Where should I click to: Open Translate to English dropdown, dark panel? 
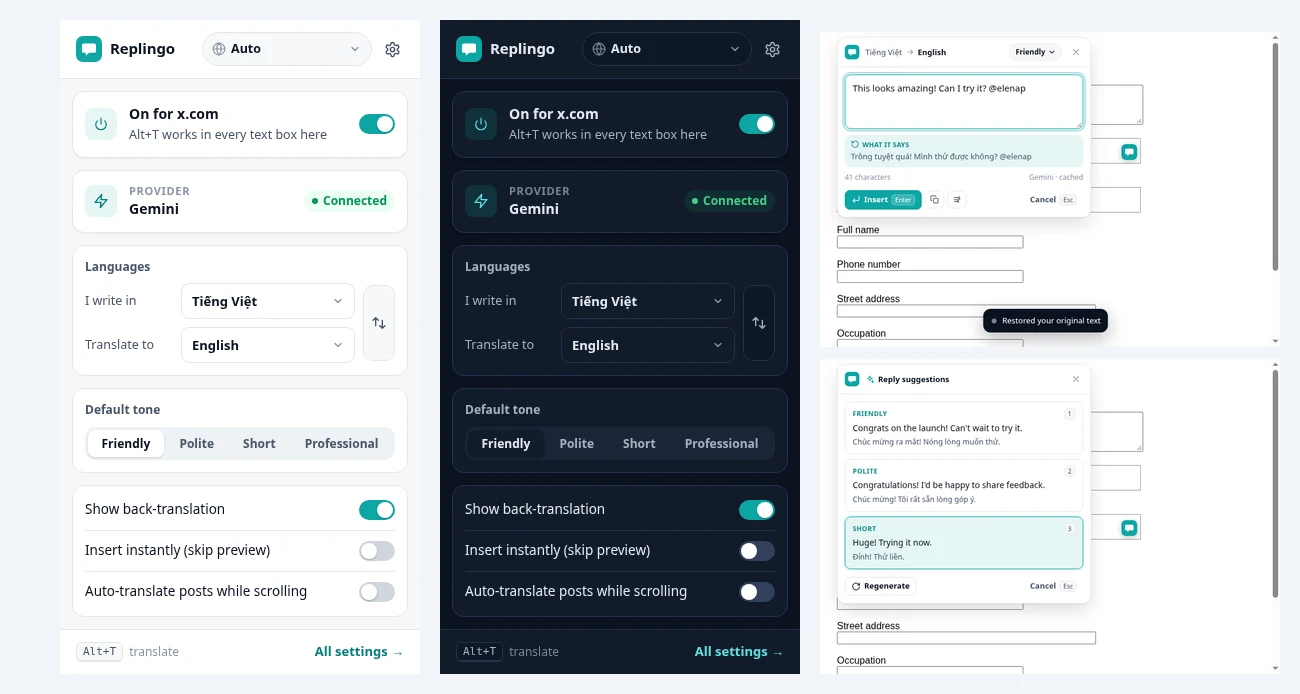click(648, 345)
